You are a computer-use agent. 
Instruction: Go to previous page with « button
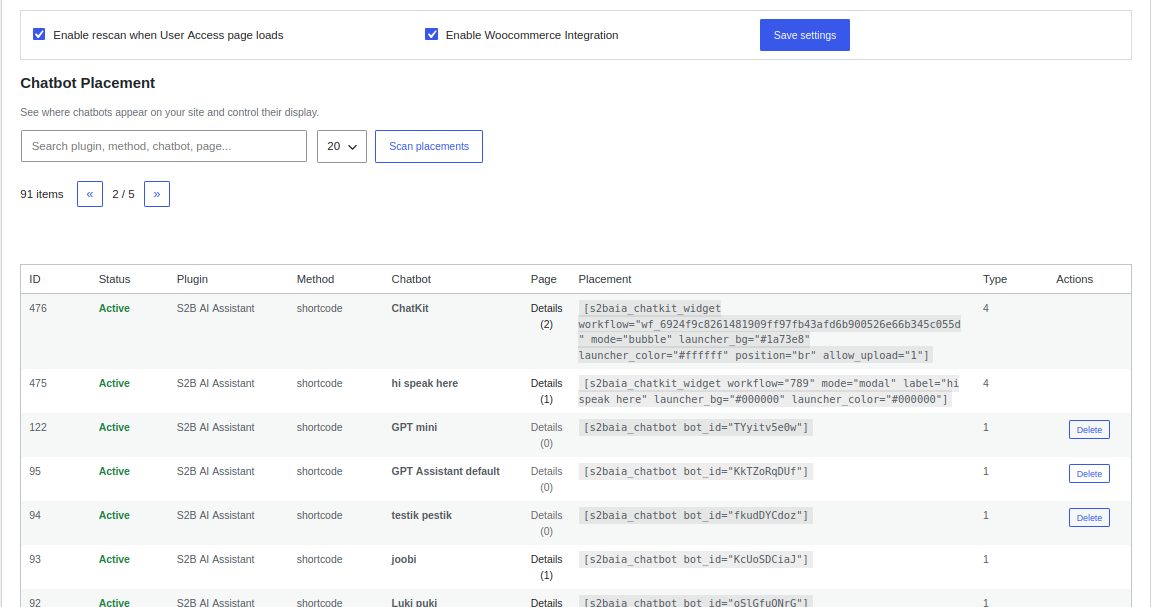tap(90, 194)
